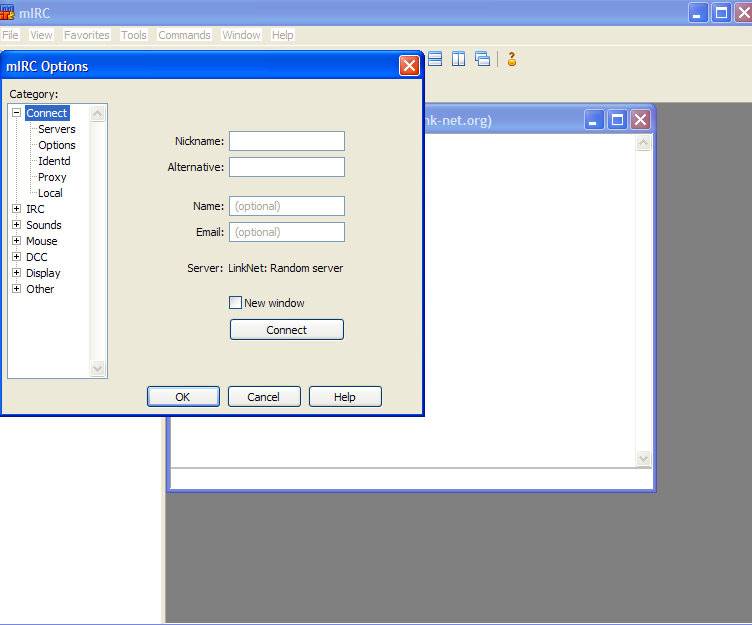Viewport: 752px width, 625px height.
Task: Close the status window
Action: pyautogui.click(x=640, y=120)
